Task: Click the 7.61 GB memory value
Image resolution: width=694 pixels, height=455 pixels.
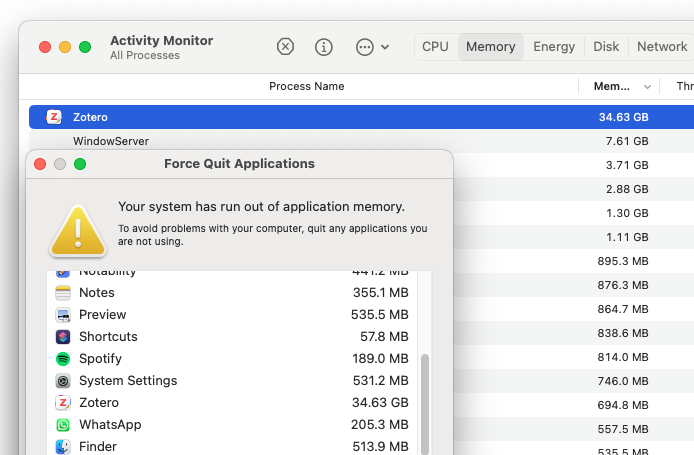Action: (627, 141)
